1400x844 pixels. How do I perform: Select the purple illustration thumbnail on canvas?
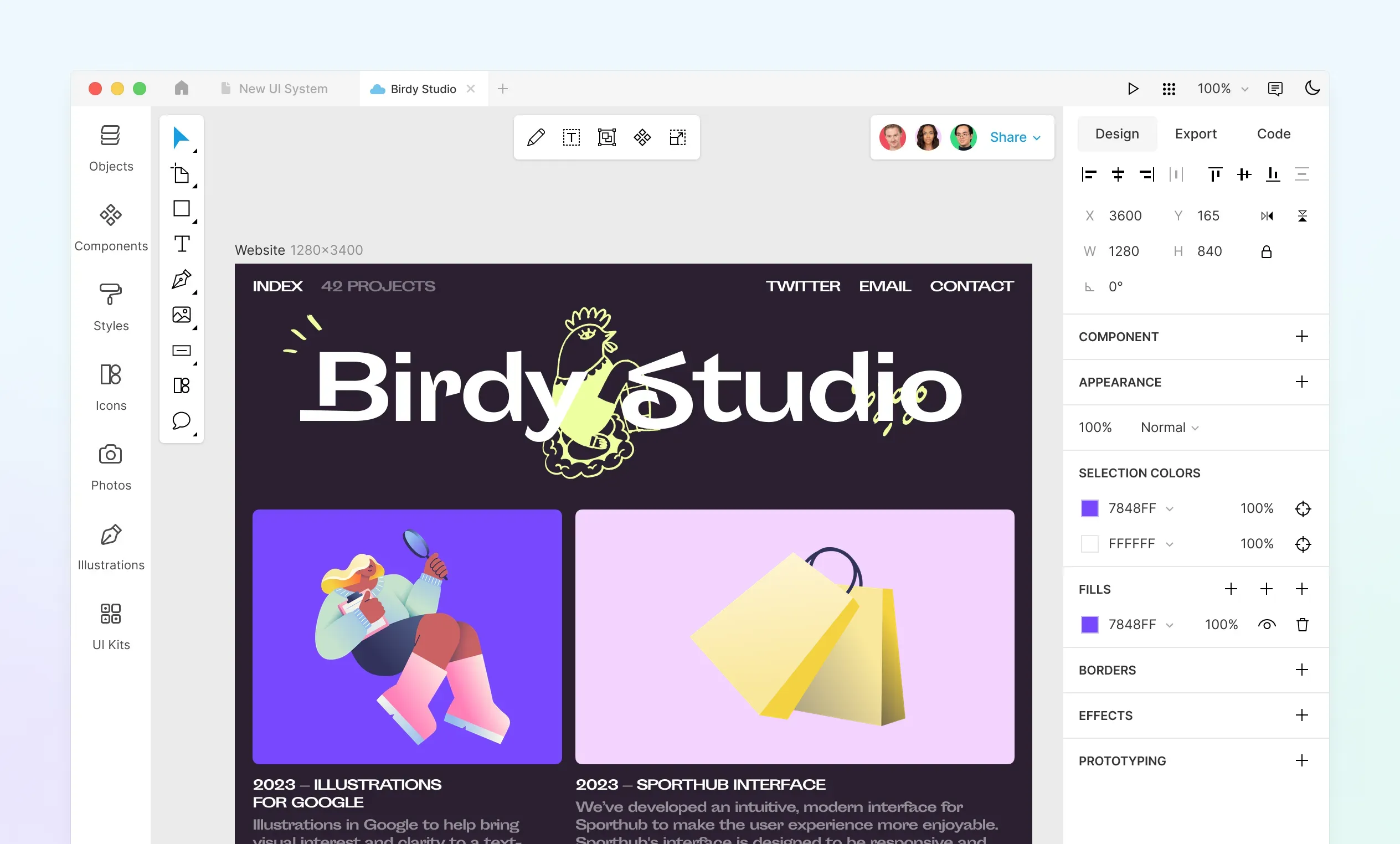407,636
